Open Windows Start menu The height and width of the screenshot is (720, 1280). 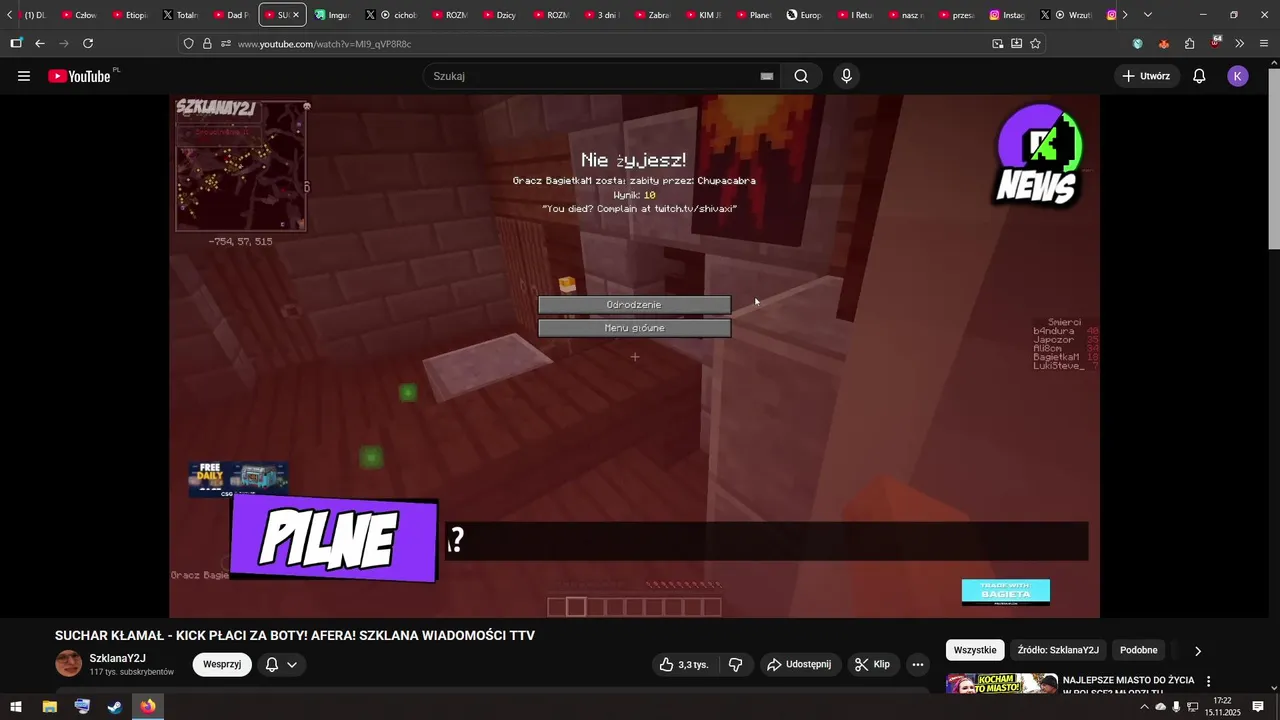16,707
